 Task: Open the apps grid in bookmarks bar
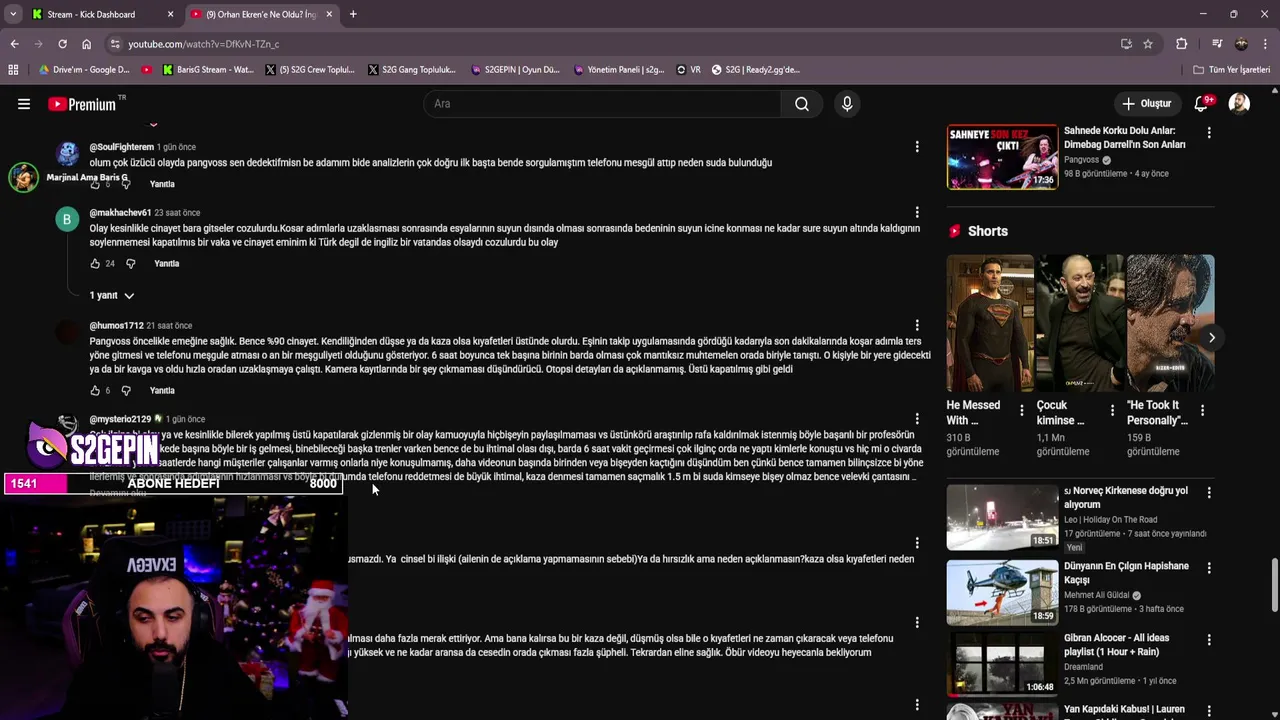[x=13, y=70]
